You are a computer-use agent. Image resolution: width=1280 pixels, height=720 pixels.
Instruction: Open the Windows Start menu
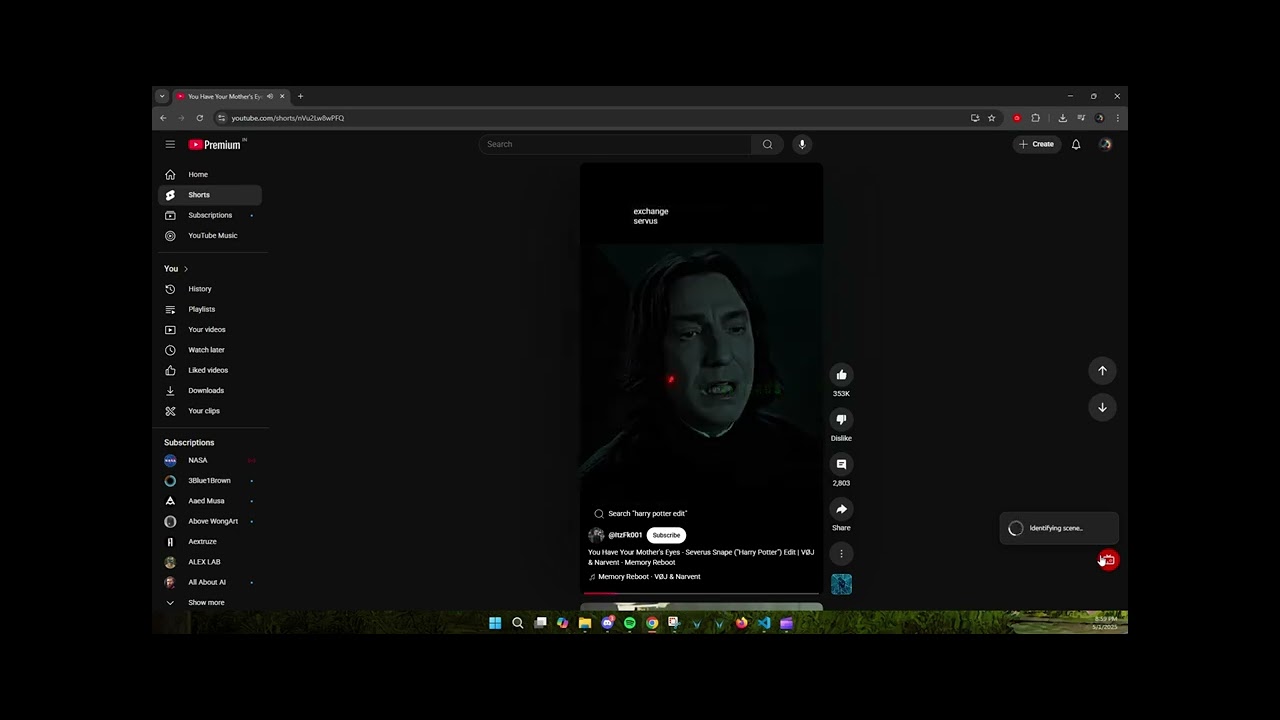point(495,623)
